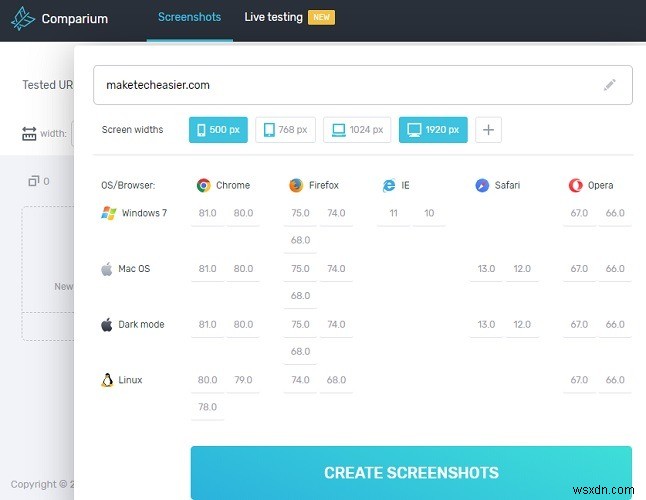Select Safari 13.0 in Dark mode row
The image size is (646, 500).
click(x=486, y=325)
